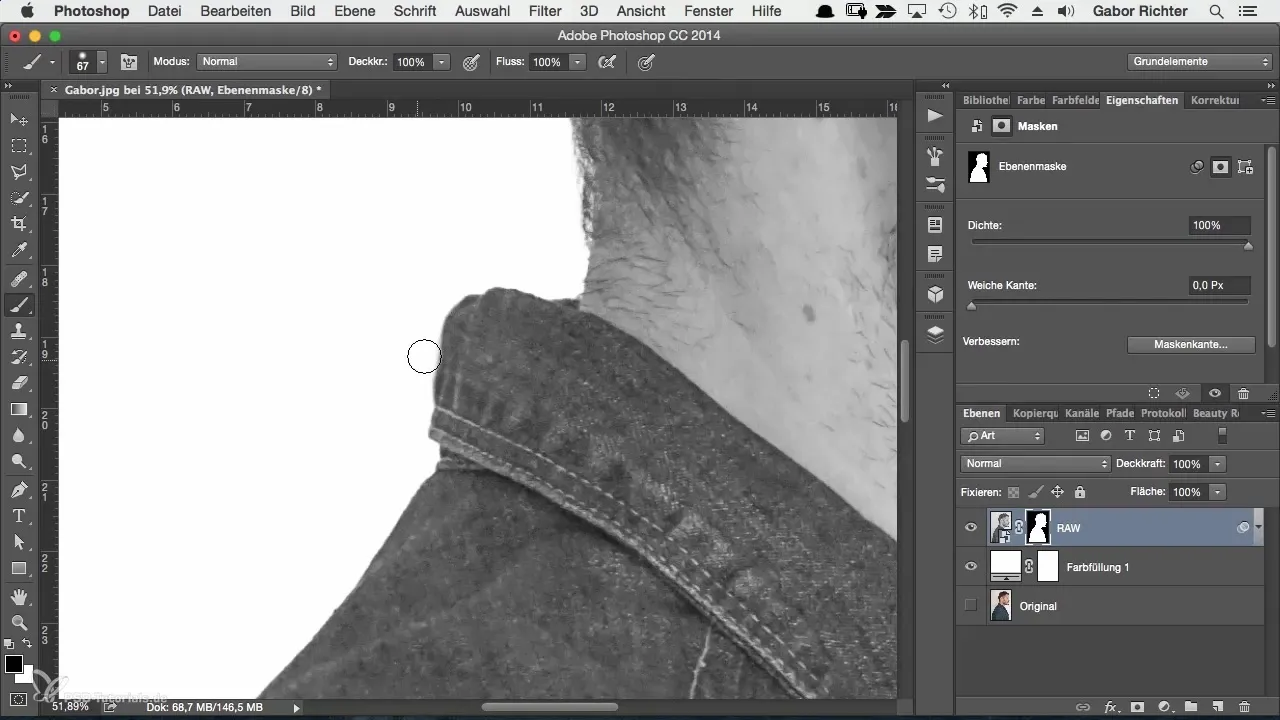Click the add layer mask icon in Layers panel
The height and width of the screenshot is (720, 1280).
coord(1138,707)
